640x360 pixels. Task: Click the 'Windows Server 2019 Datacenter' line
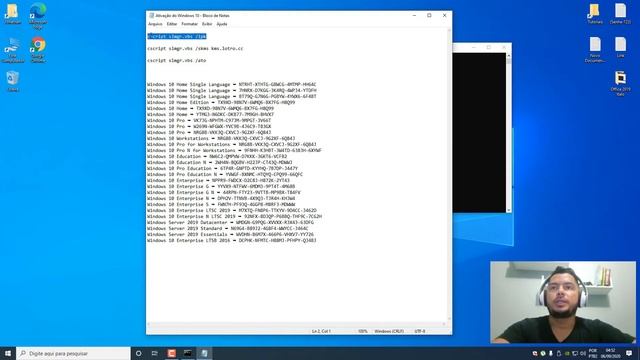coord(230,222)
